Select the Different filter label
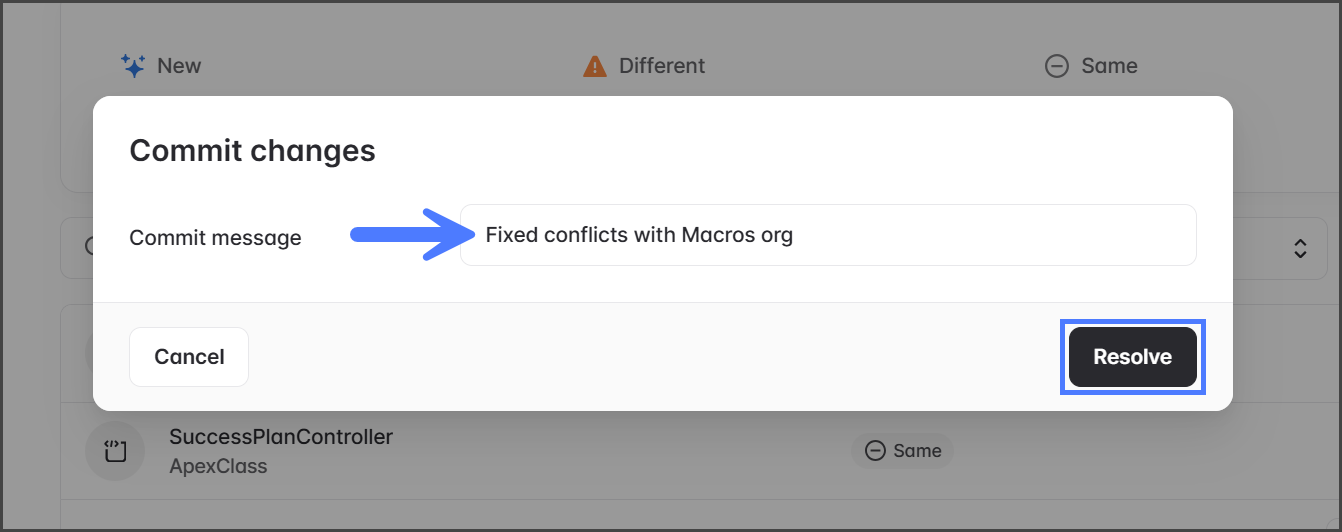This screenshot has height=532, width=1342. pyautogui.click(x=662, y=66)
